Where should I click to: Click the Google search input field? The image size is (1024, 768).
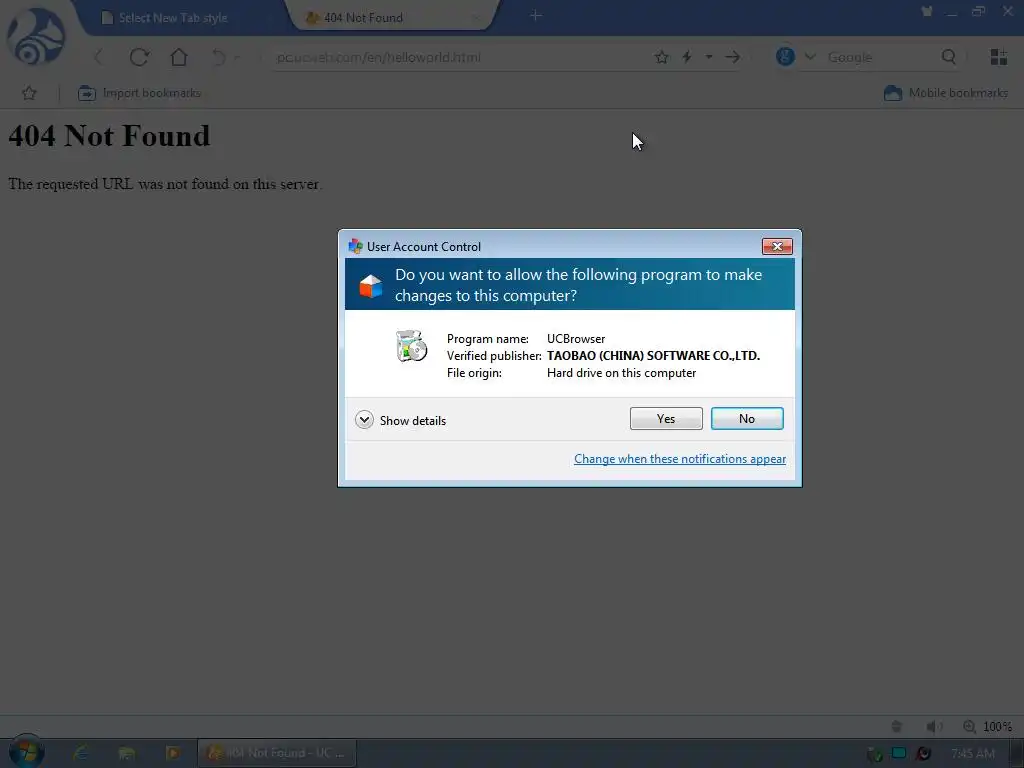coord(878,57)
